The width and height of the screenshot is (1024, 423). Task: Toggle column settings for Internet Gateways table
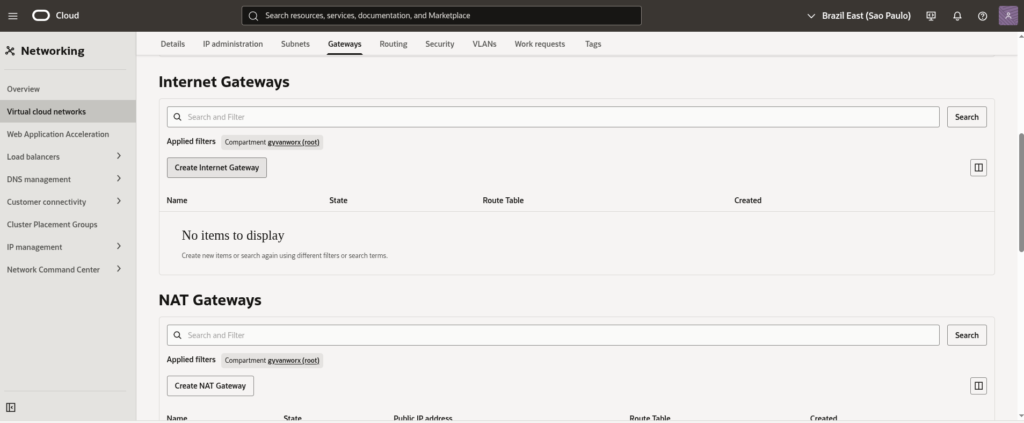[x=978, y=168]
